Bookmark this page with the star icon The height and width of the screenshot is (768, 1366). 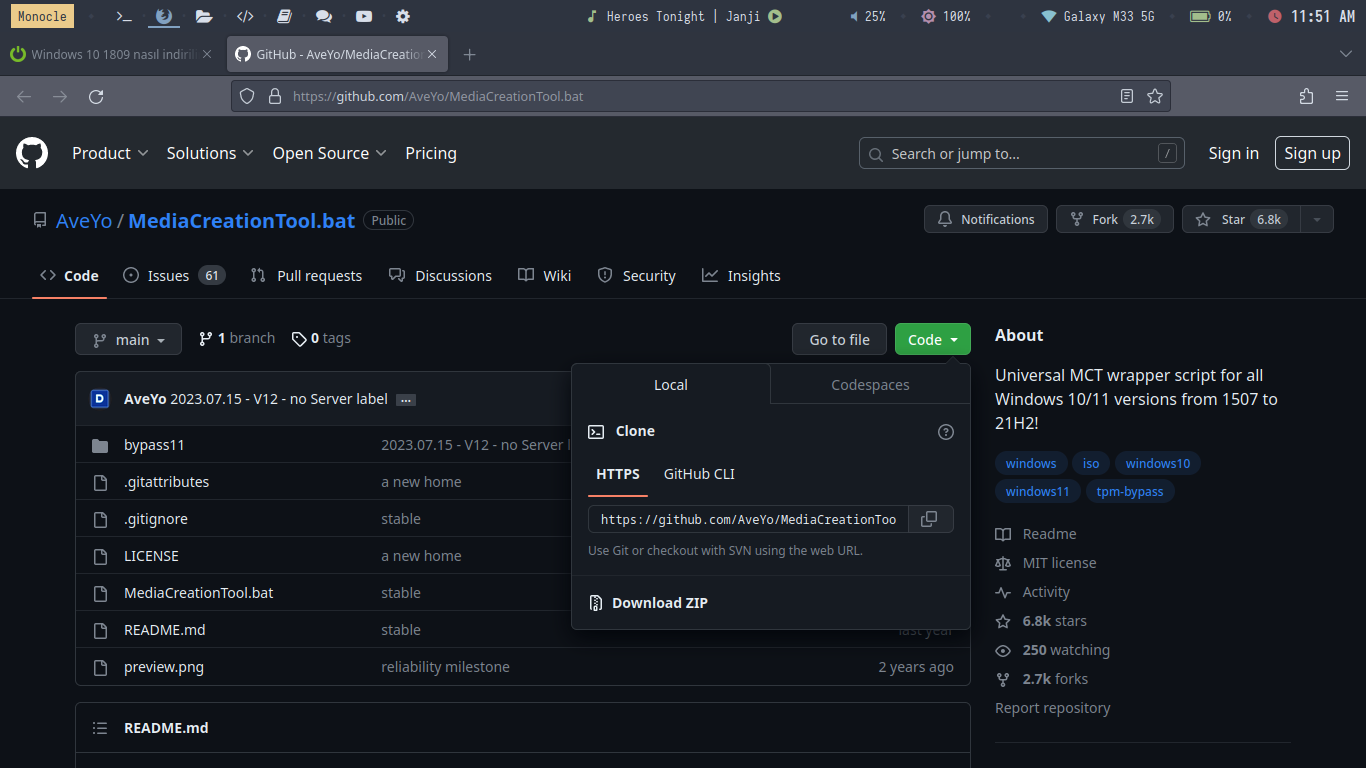[1155, 96]
